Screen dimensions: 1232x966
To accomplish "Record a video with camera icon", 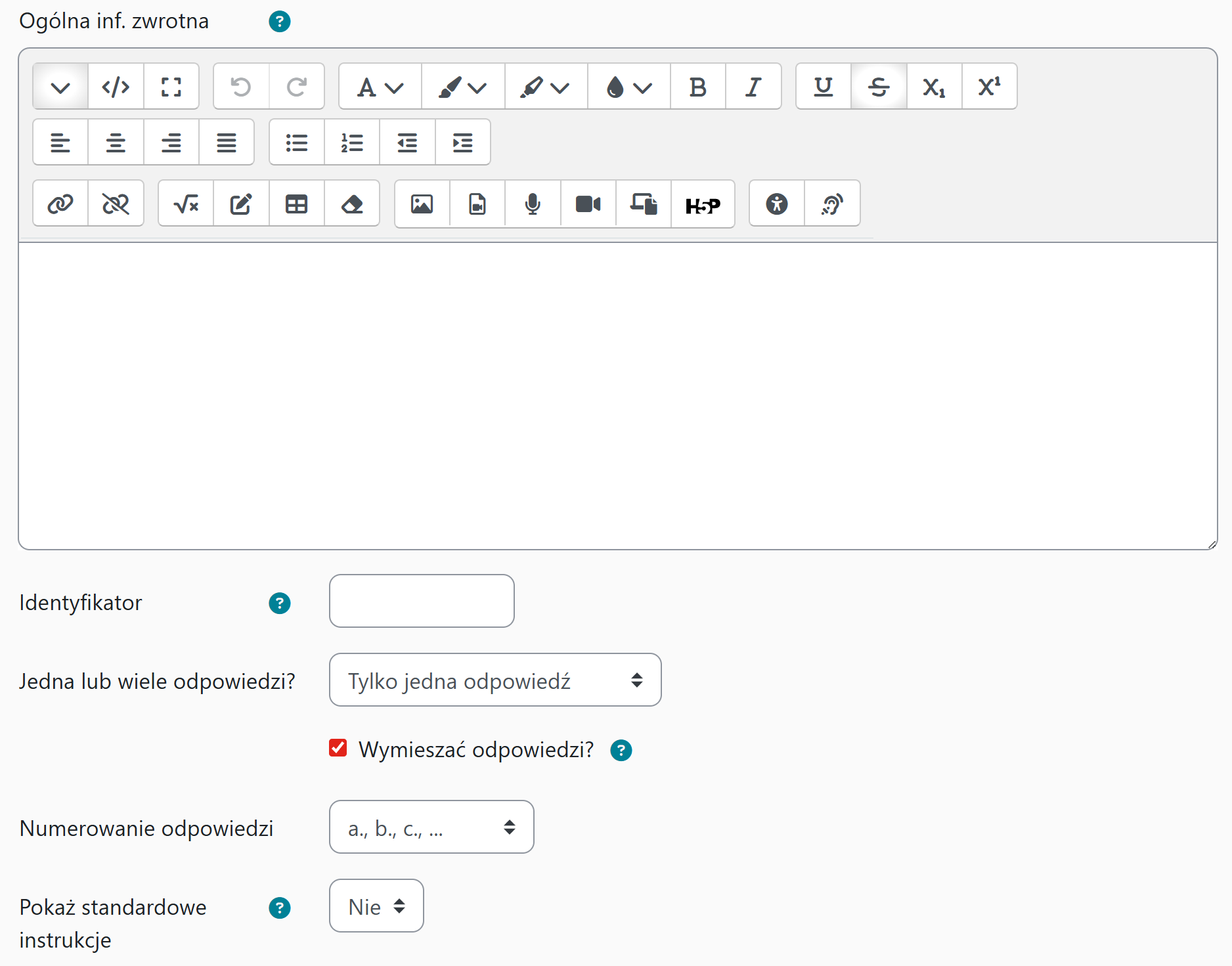I will [588, 205].
